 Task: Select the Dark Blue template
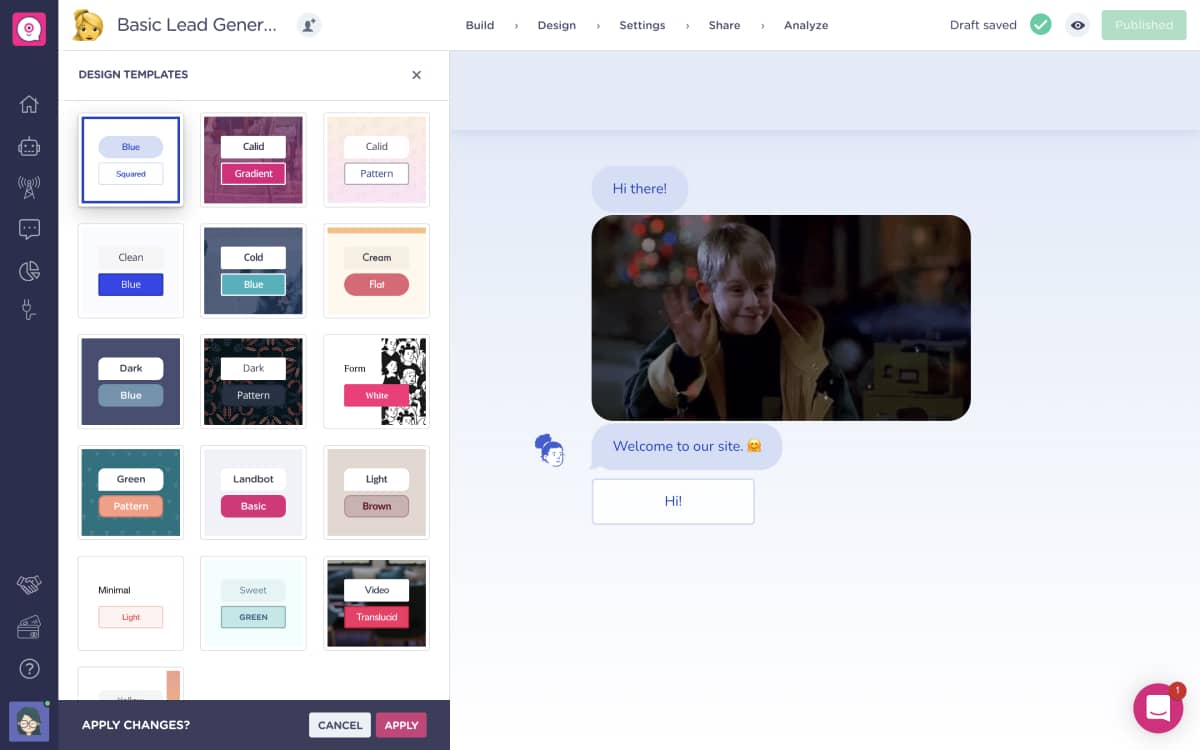click(131, 382)
